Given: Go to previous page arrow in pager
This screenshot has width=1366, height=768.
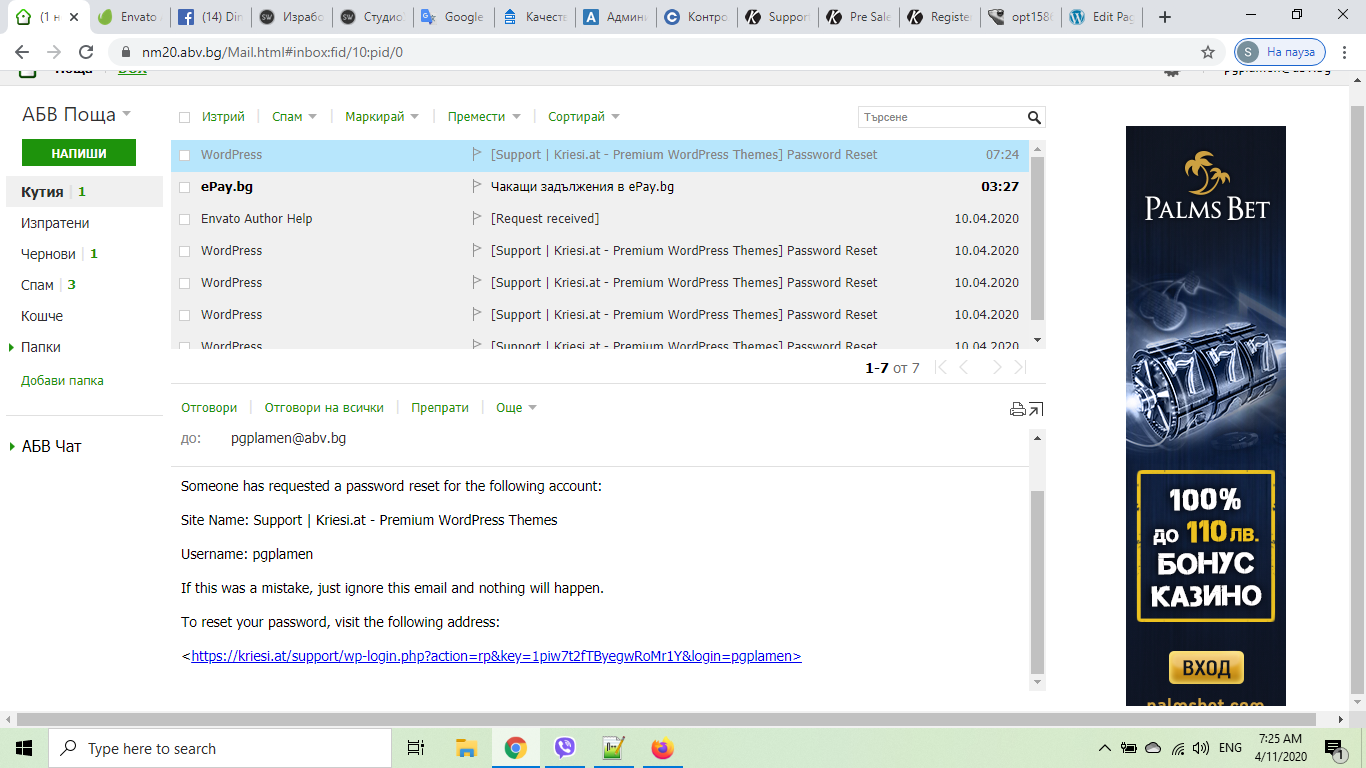Looking at the screenshot, I should 964,368.
